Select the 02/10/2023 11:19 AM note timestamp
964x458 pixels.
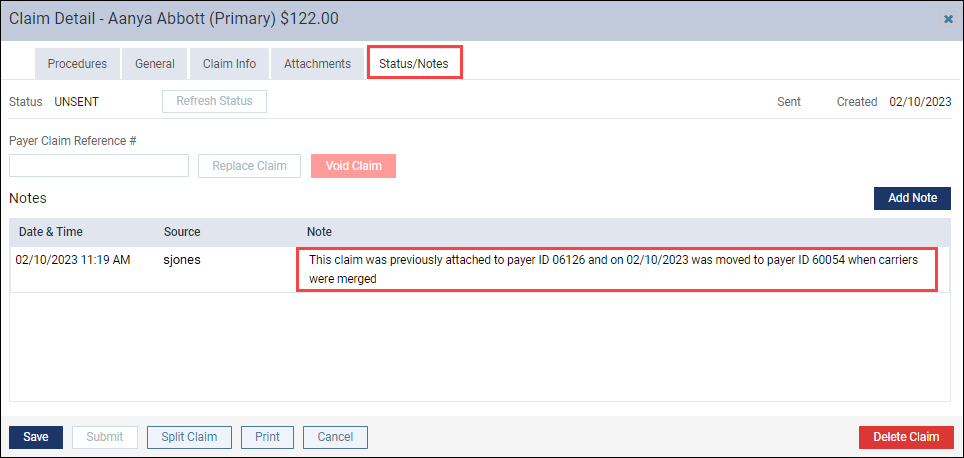tap(73, 260)
